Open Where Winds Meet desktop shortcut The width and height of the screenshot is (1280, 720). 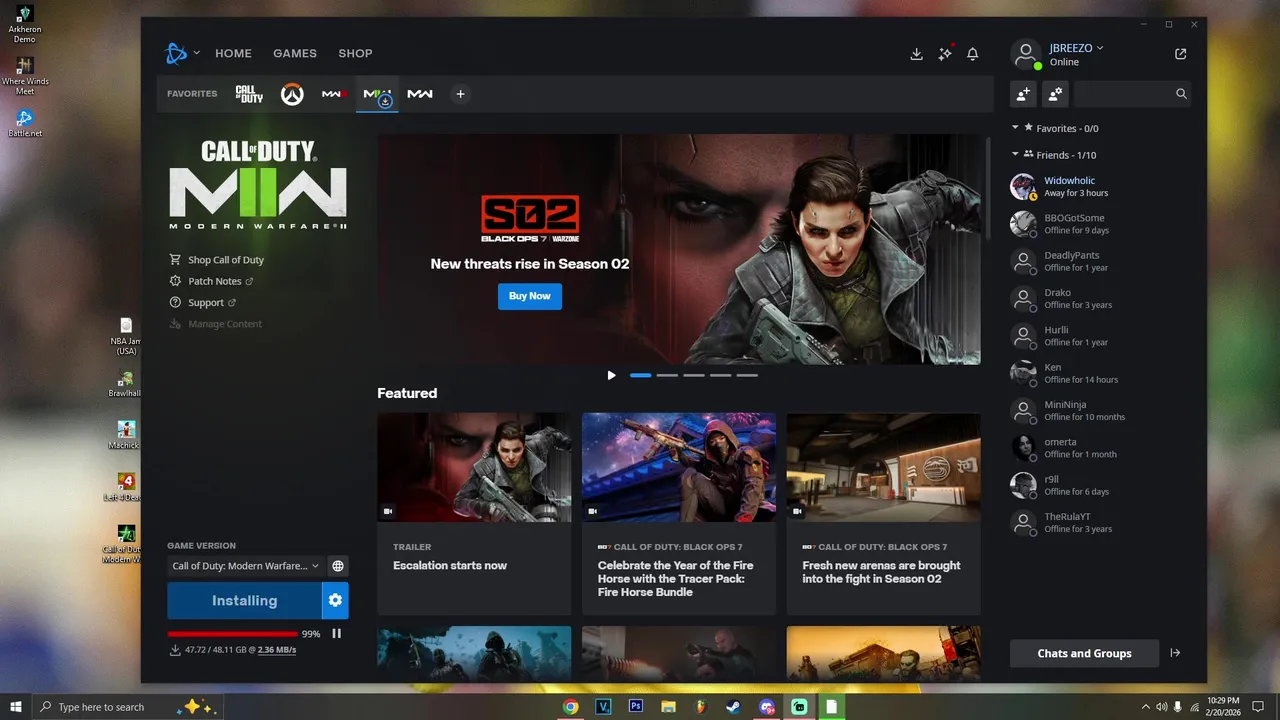[x=25, y=75]
